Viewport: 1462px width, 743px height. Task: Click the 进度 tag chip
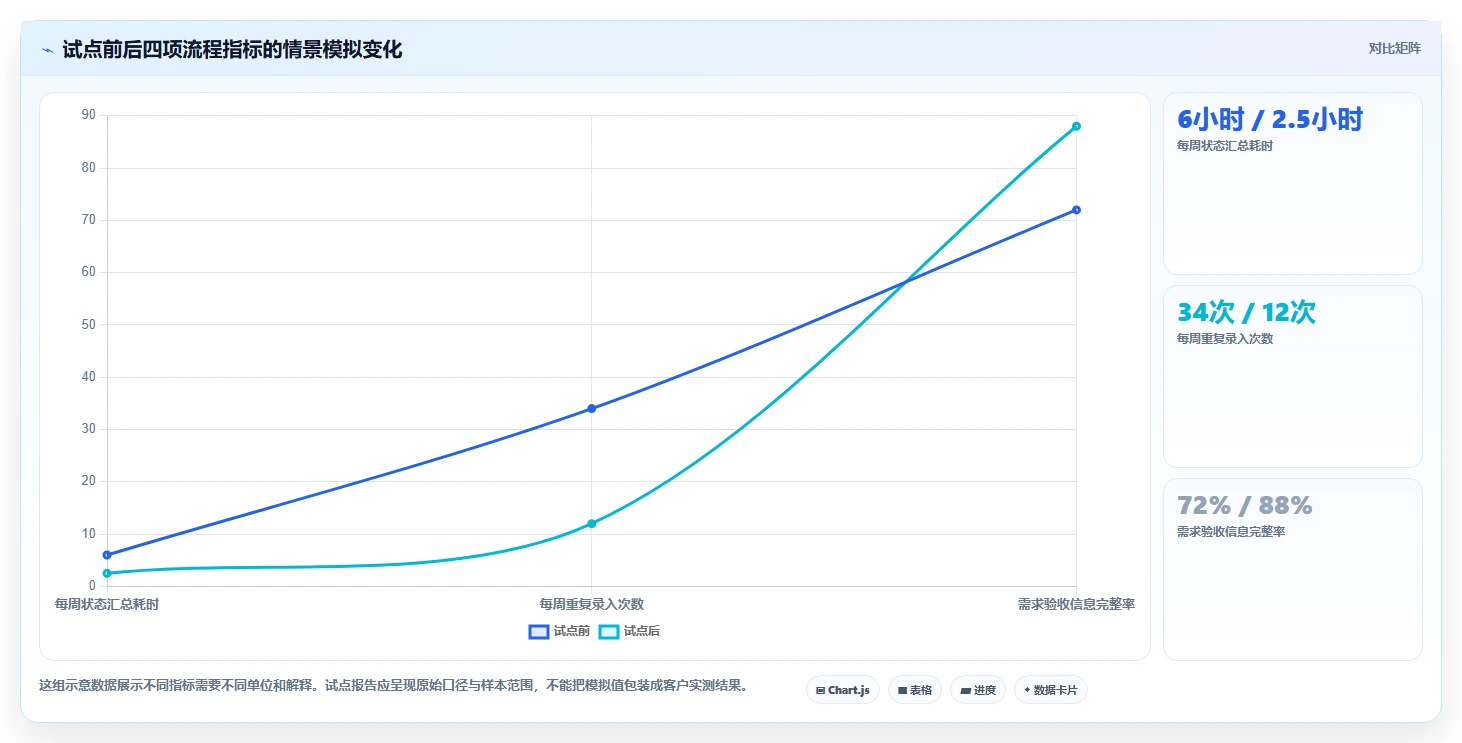tap(977, 690)
